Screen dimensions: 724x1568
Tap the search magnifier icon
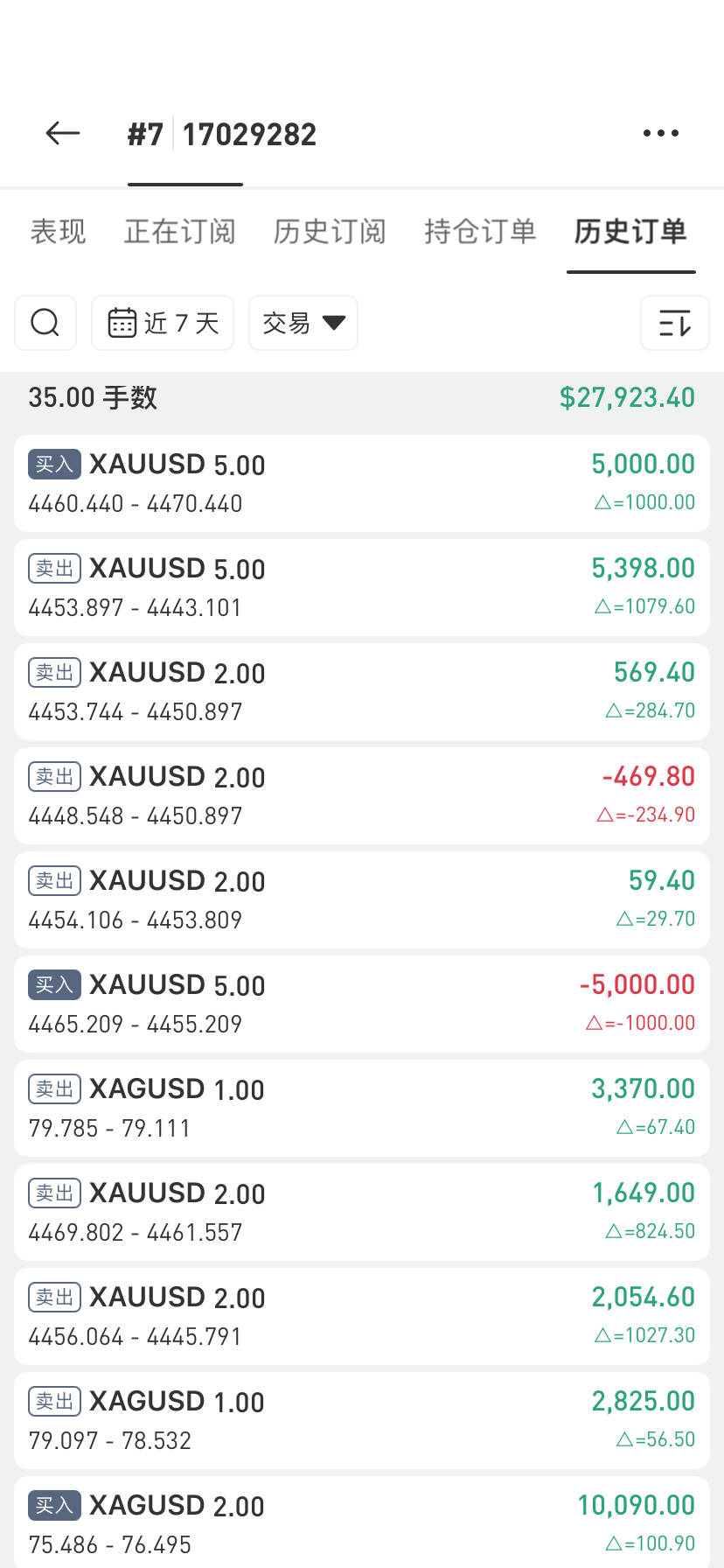pos(45,323)
